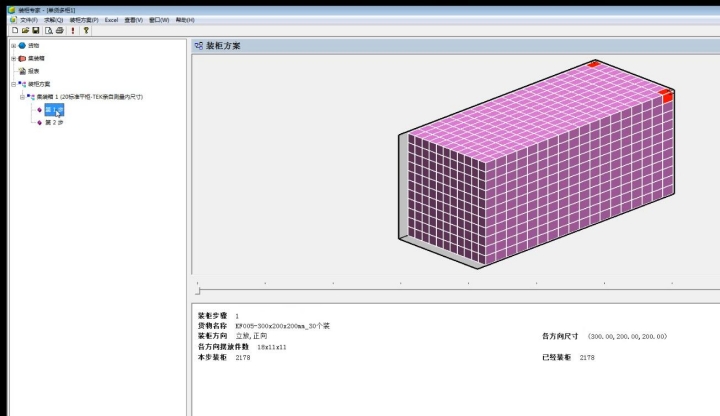
Task: Click the New document toolbar icon
Action: tap(14, 31)
